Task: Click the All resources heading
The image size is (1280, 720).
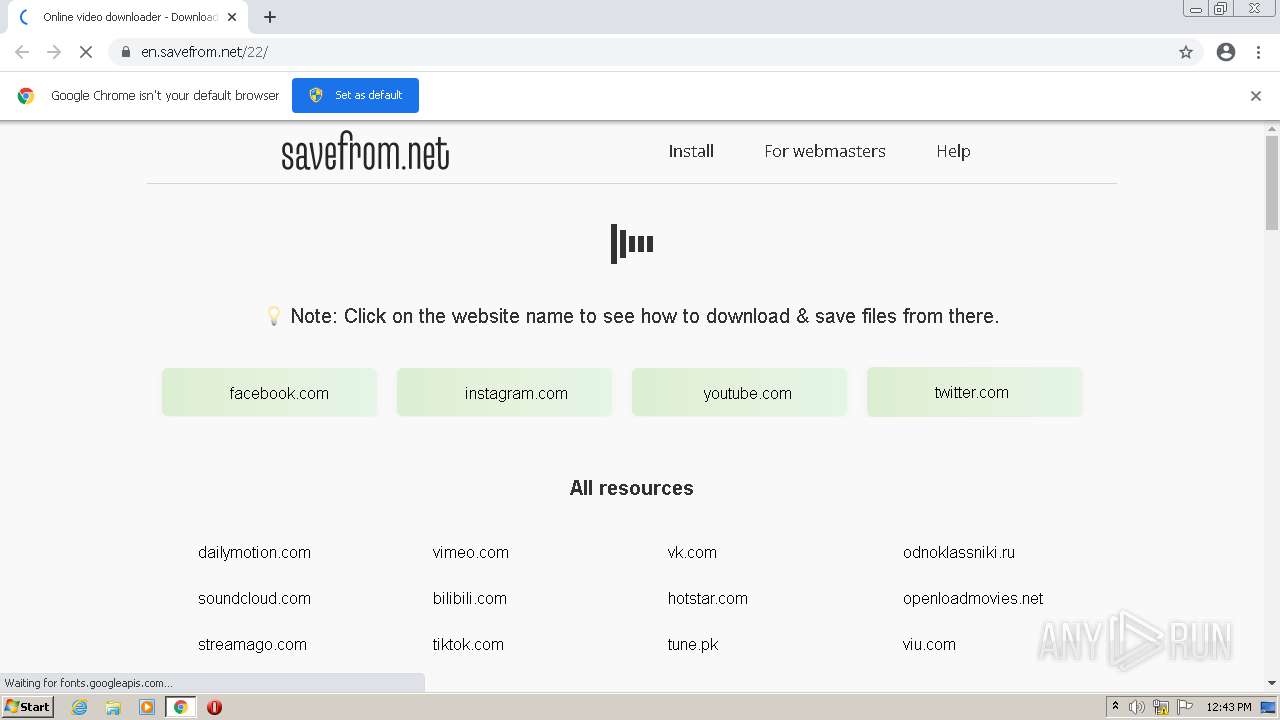Action: [631, 488]
